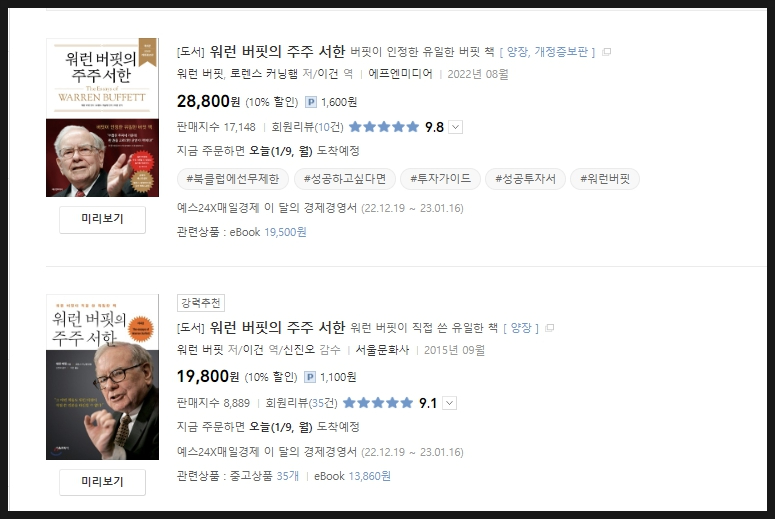The width and height of the screenshot is (775, 519).
Task: Click the P point icon next to 1,100원
Action: [309, 377]
